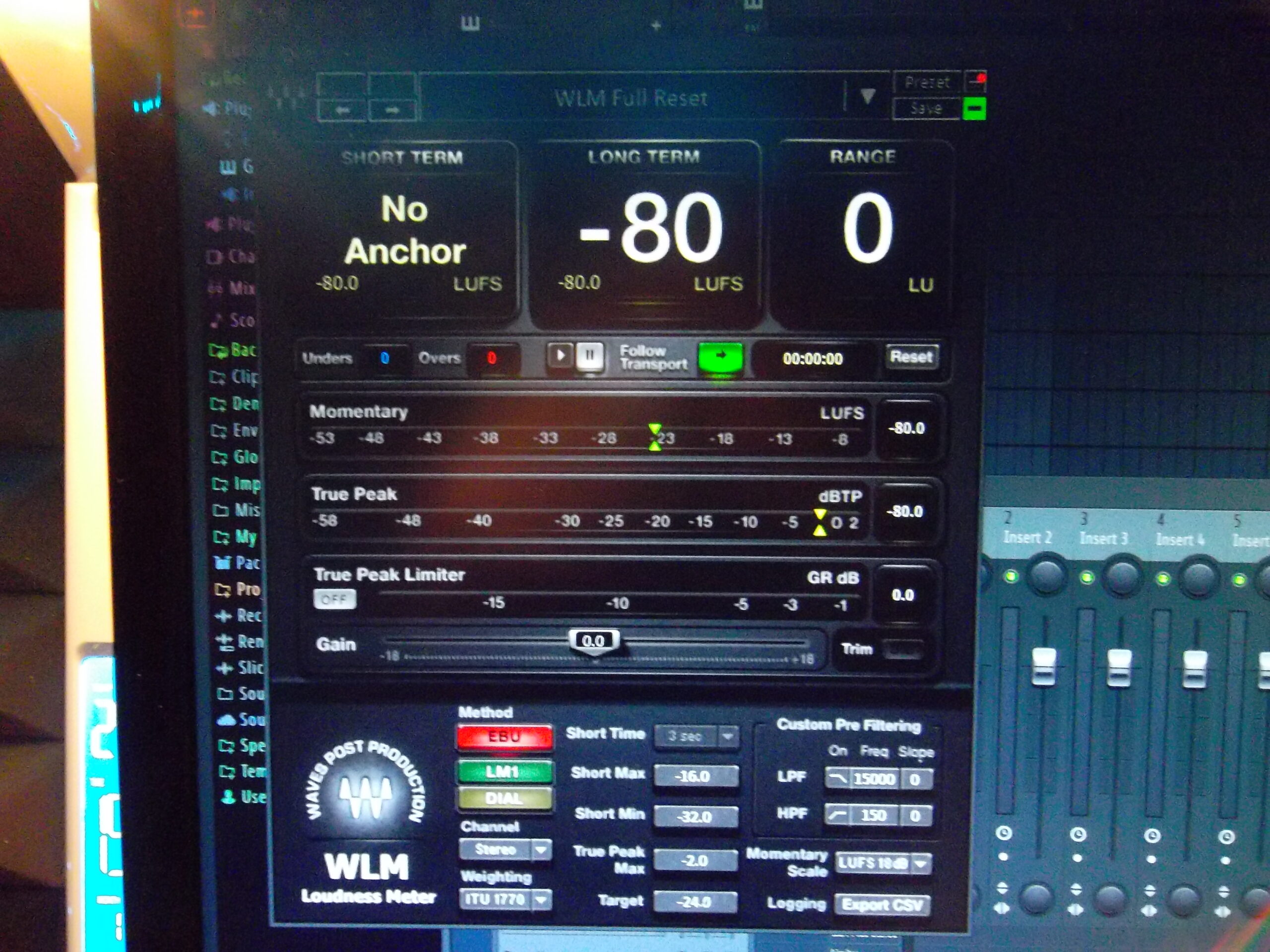Click the Momentary meter target marker near -23
The width and height of the screenshot is (1270, 952).
654,437
